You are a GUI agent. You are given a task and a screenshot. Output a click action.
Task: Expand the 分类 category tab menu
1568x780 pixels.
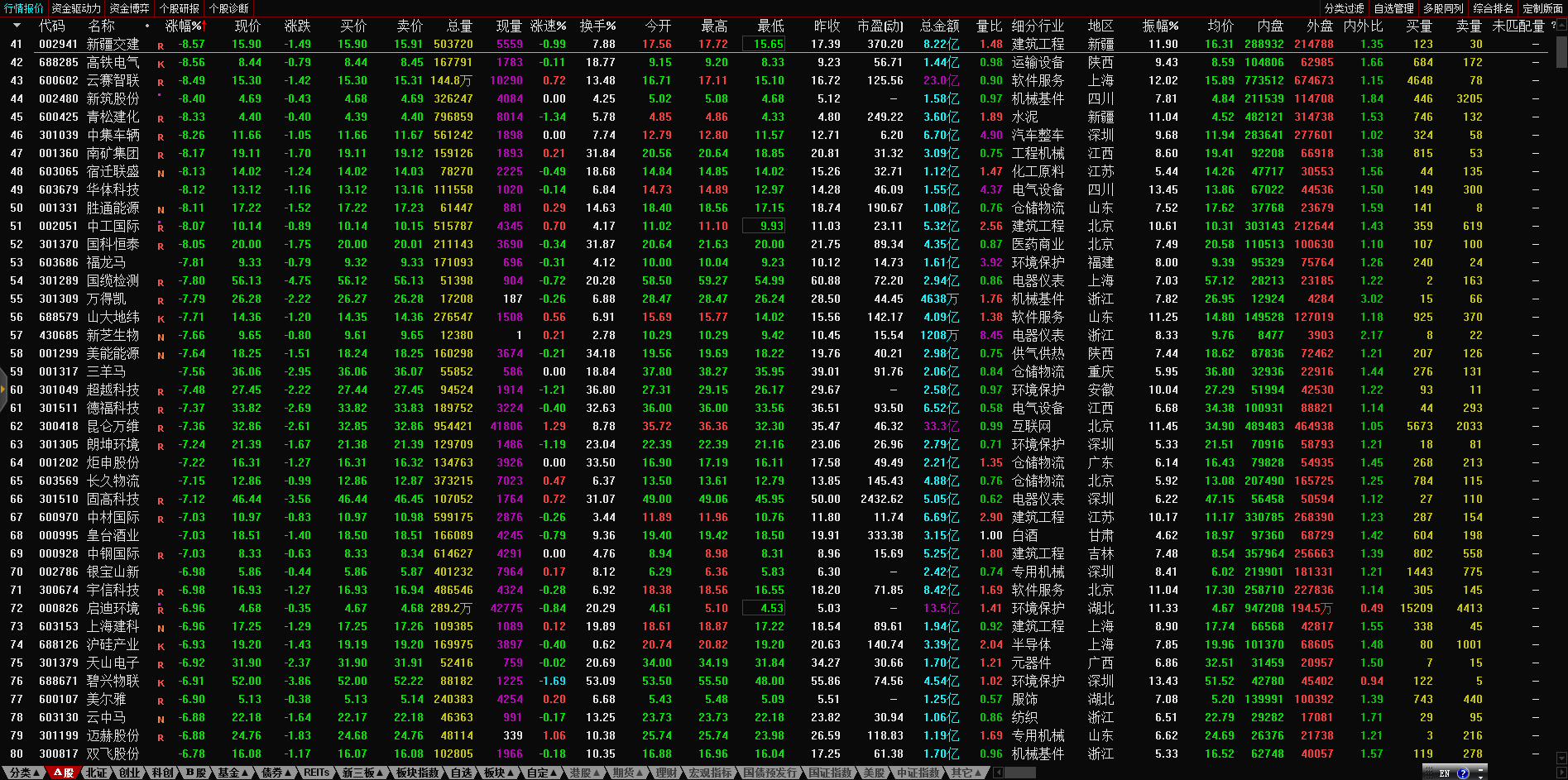(x=23, y=773)
